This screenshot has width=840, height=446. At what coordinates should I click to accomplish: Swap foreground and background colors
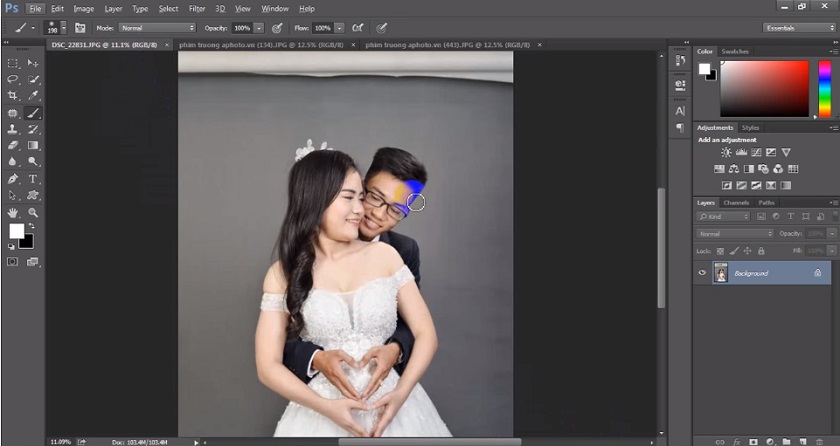[31, 225]
